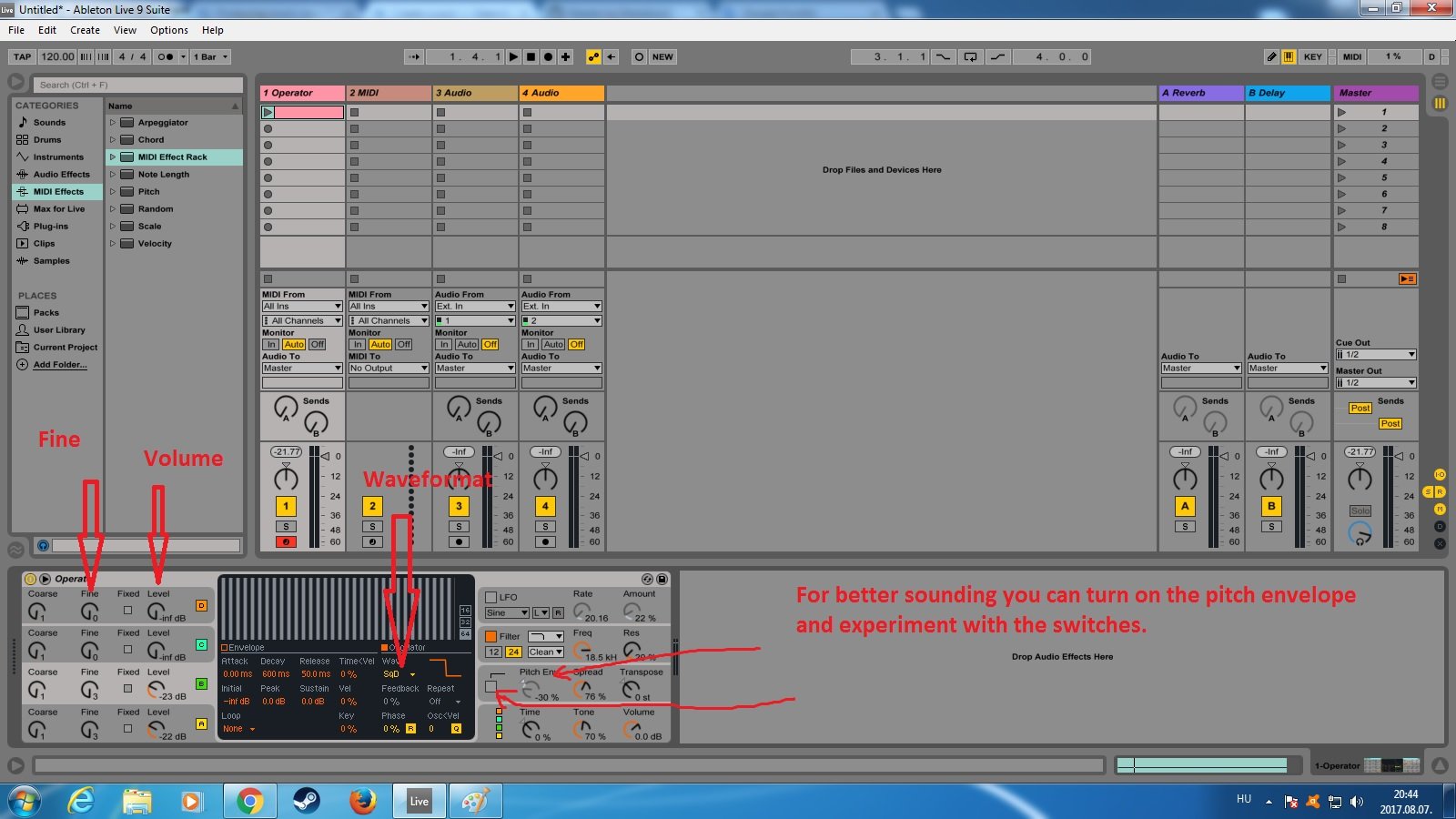Arm track 1 Operator for recording
Viewport: 1456px width, 819px height.
pyautogui.click(x=286, y=541)
